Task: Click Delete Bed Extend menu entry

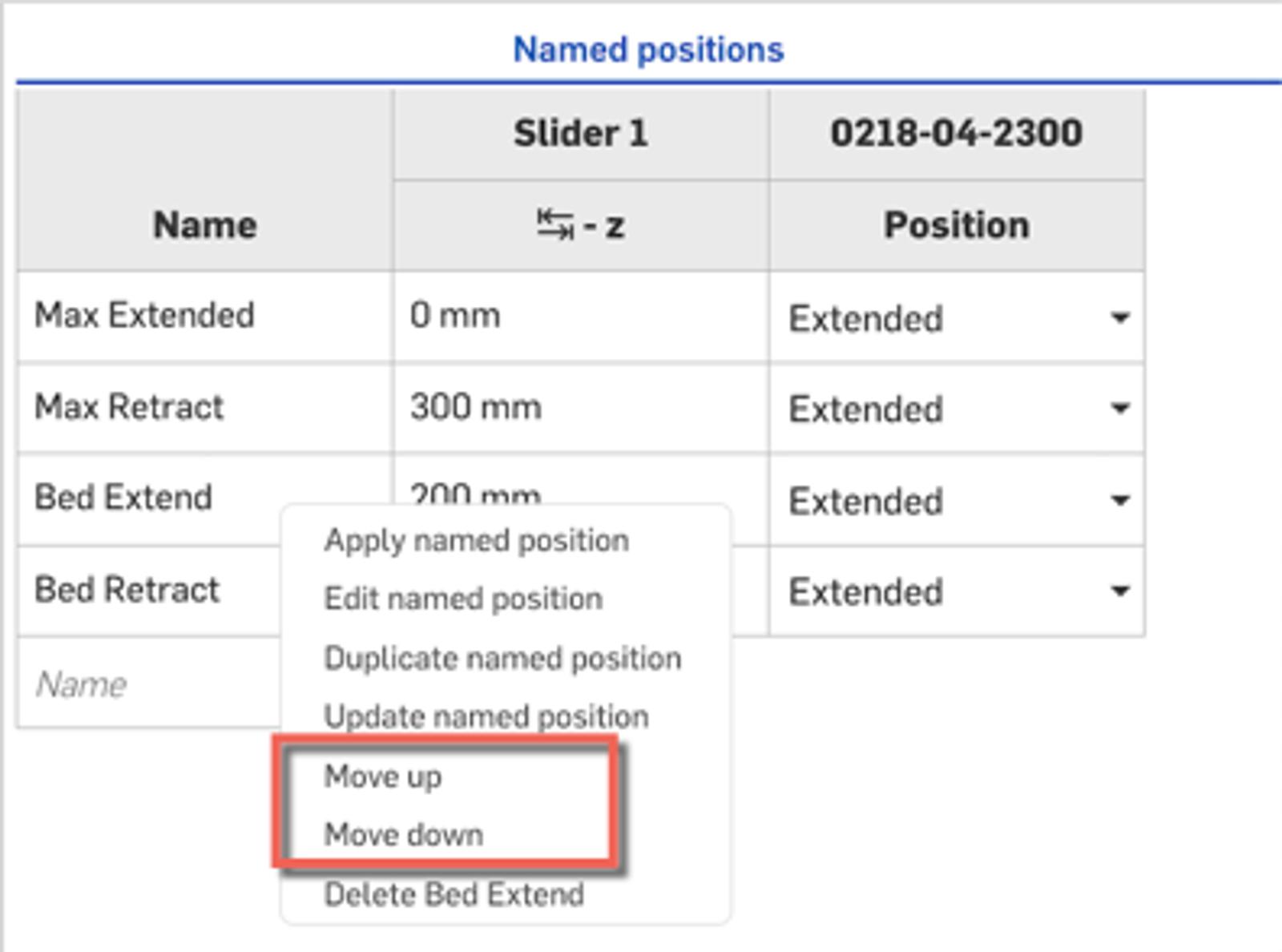Action: click(x=454, y=894)
